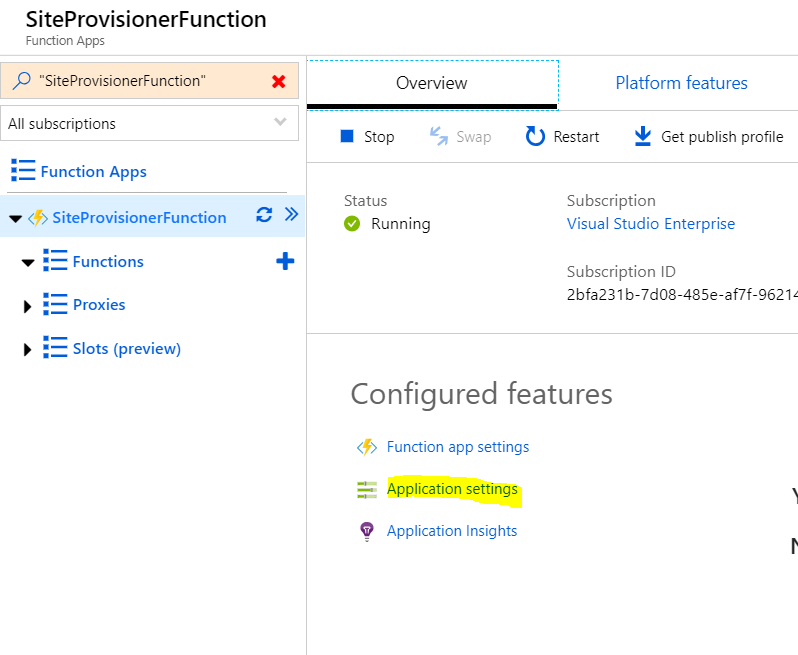Collapse the SiteProvisionerFunction tree node

(x=15, y=218)
